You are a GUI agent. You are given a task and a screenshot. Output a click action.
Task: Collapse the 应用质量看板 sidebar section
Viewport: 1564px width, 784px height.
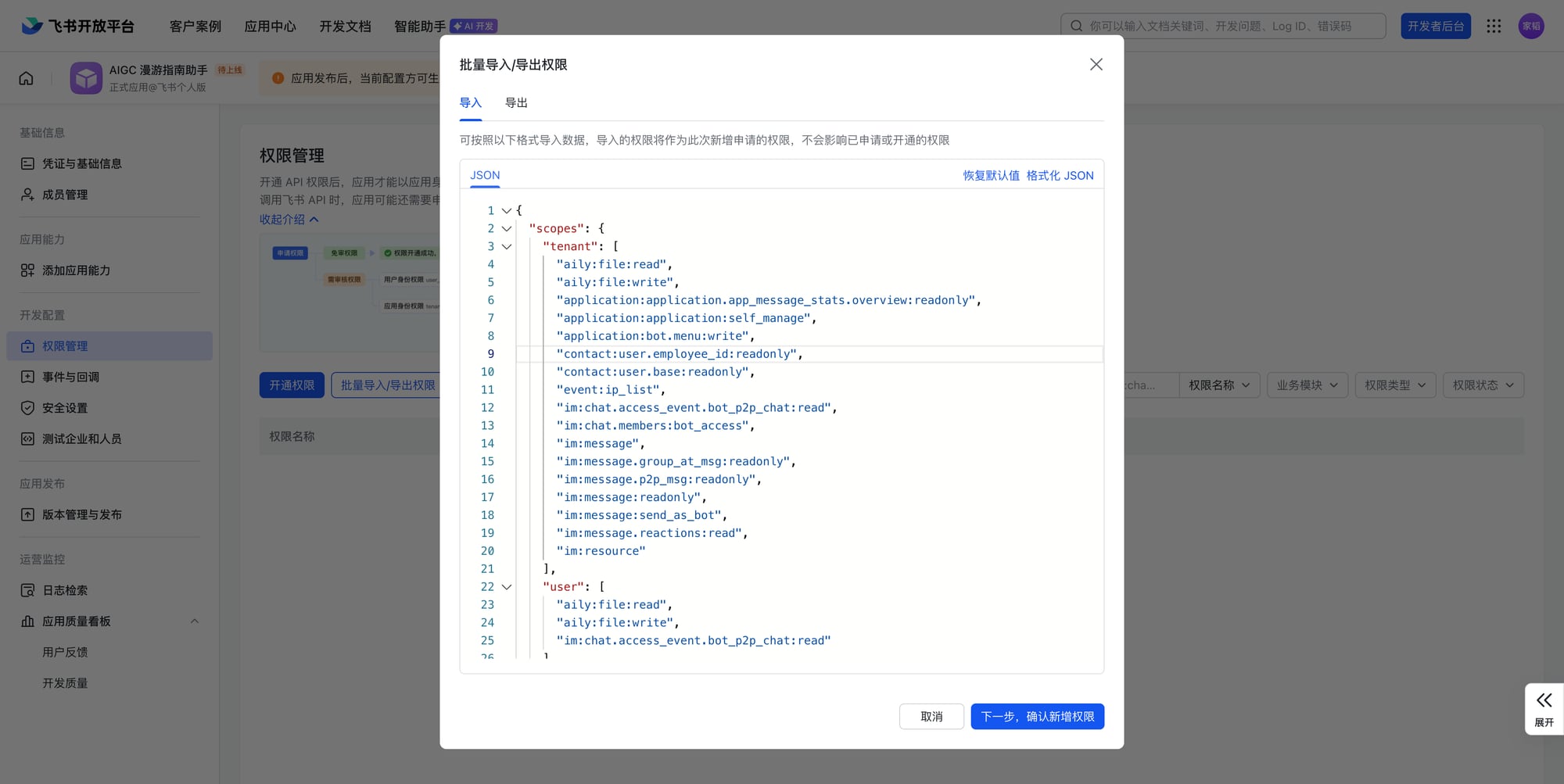tap(195, 621)
